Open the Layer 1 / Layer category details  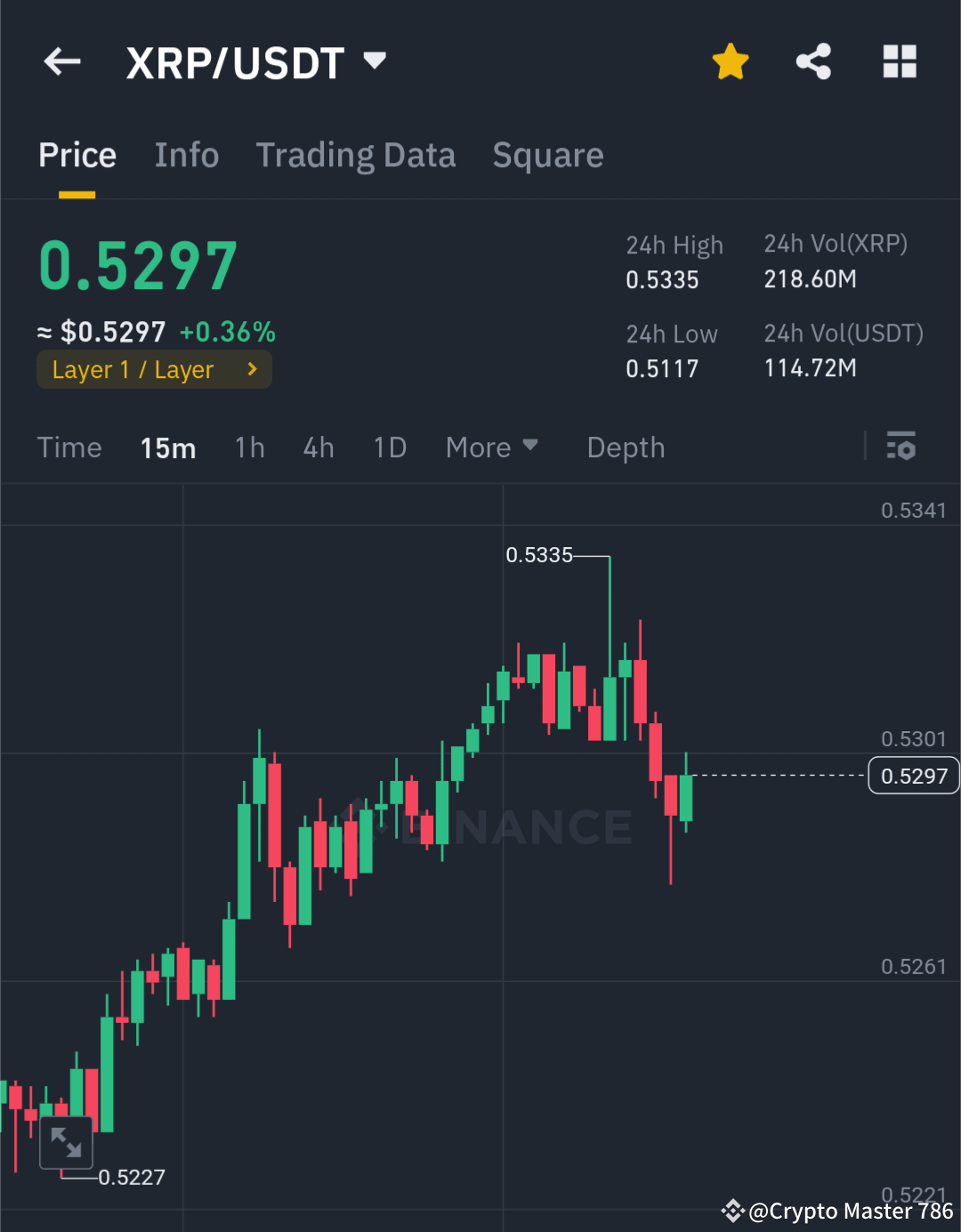coord(153,368)
